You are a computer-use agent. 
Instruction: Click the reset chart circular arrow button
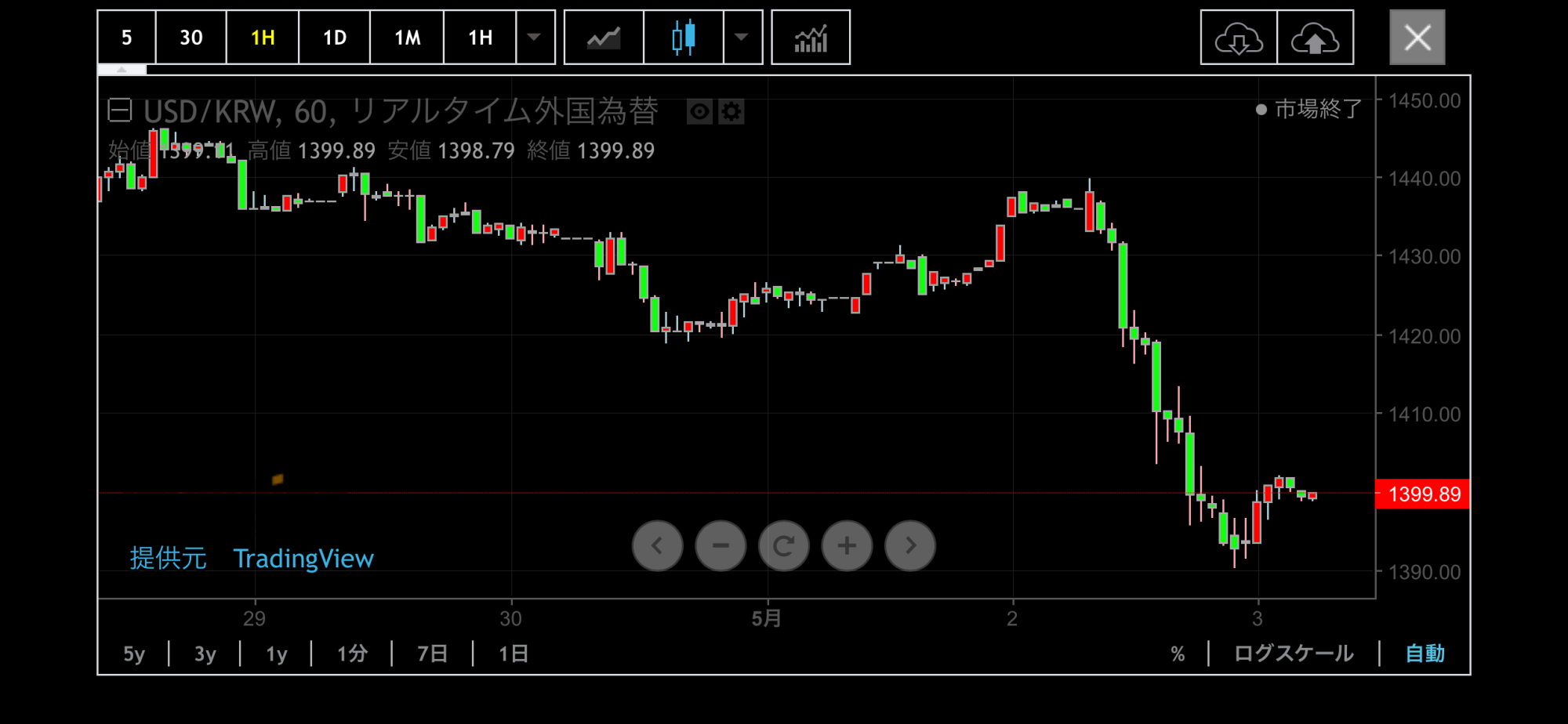(x=784, y=545)
